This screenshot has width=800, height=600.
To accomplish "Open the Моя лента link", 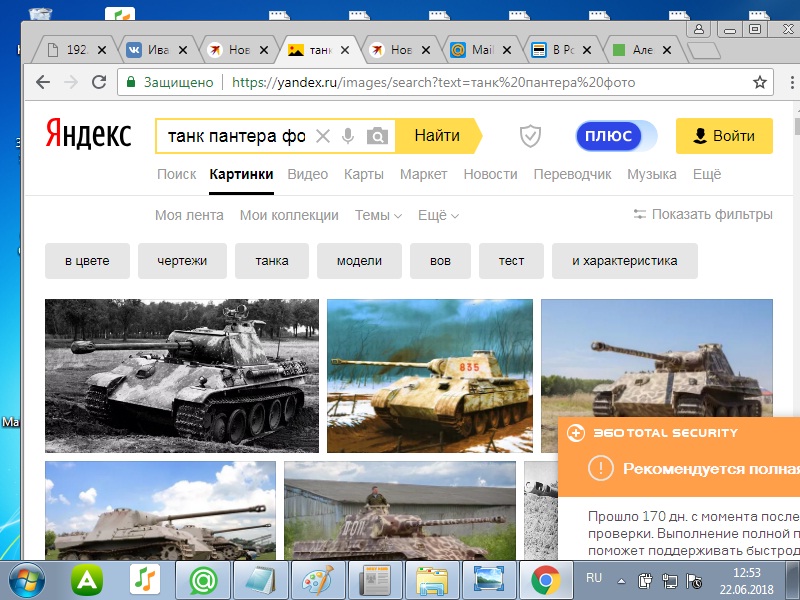I will [x=189, y=215].
